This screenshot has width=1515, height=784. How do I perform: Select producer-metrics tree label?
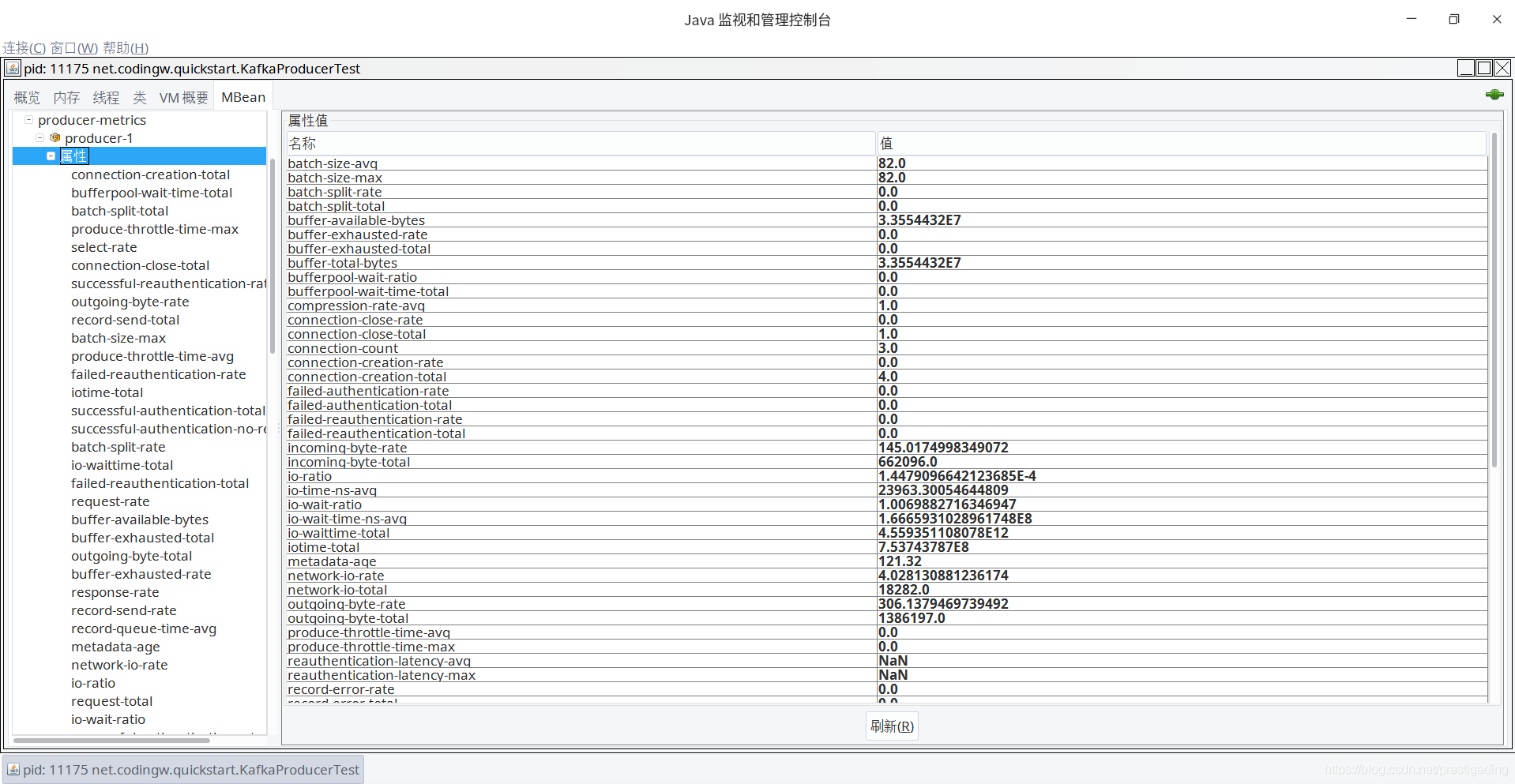(92, 120)
